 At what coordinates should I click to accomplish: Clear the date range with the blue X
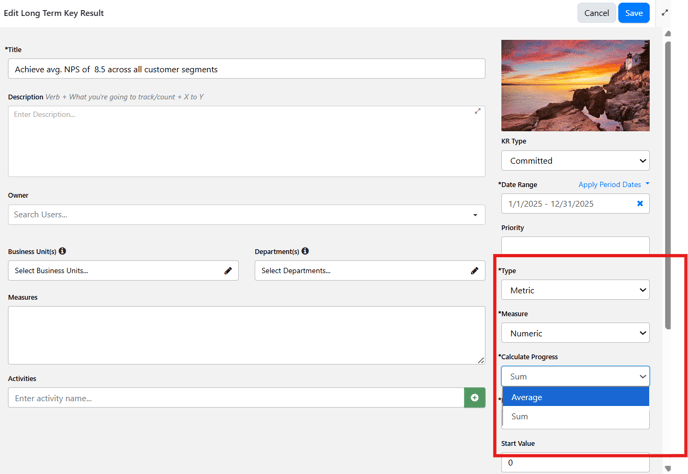[x=640, y=204]
